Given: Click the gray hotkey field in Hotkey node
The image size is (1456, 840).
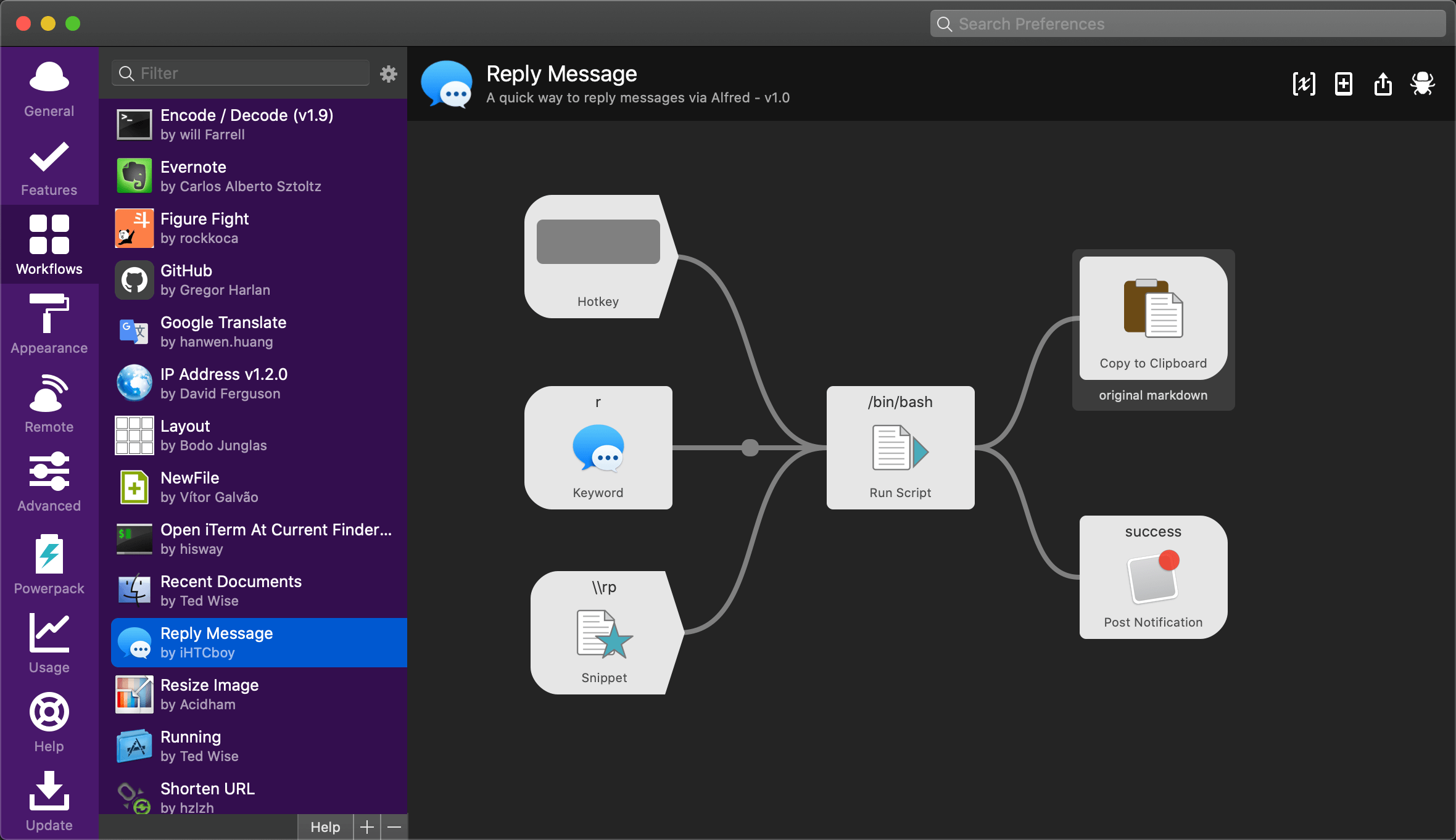Looking at the screenshot, I should (598, 242).
